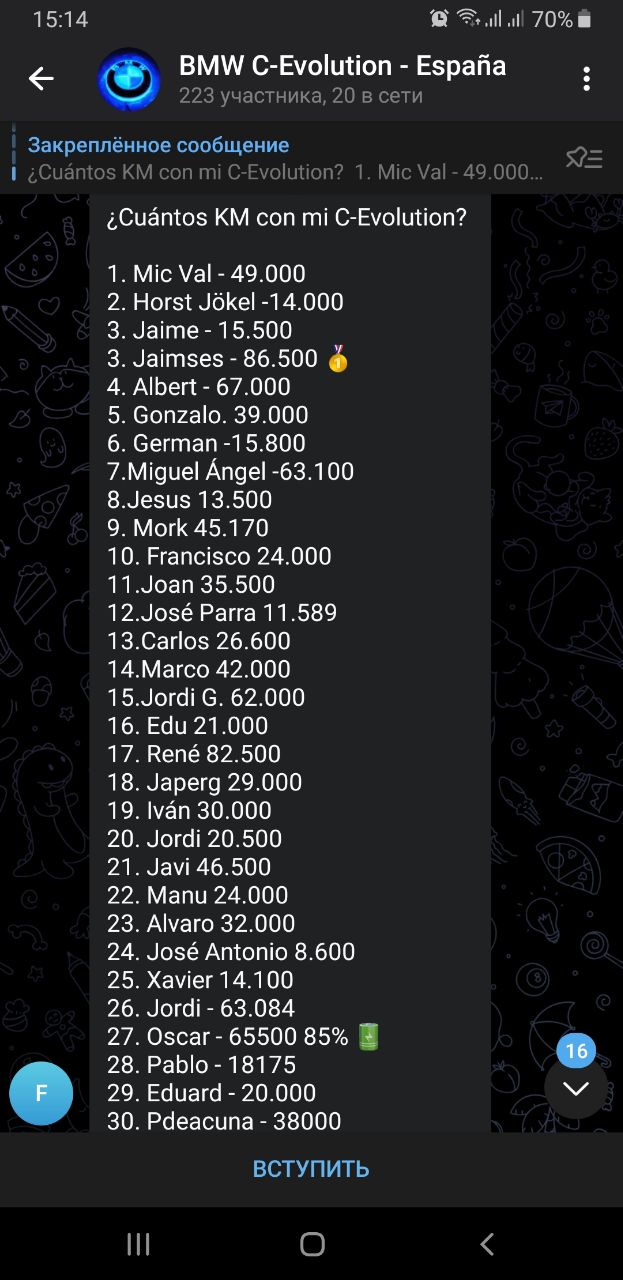This screenshot has height=1280, width=623.
Task: Tap the Android system back button
Action: pos(487,1243)
